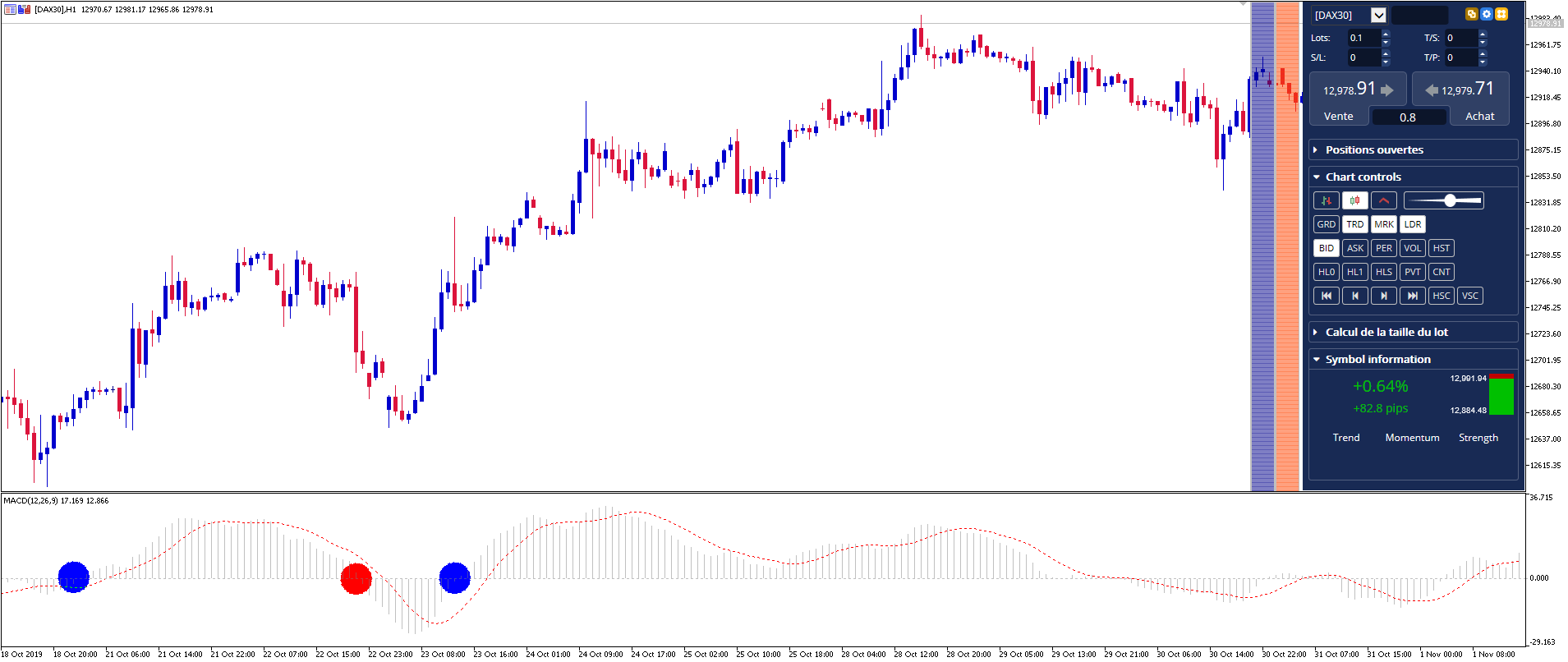This screenshot has width=1568, height=662.
Task: Select the blue MACD dot near 23 Oct 08:00
Action: [455, 577]
